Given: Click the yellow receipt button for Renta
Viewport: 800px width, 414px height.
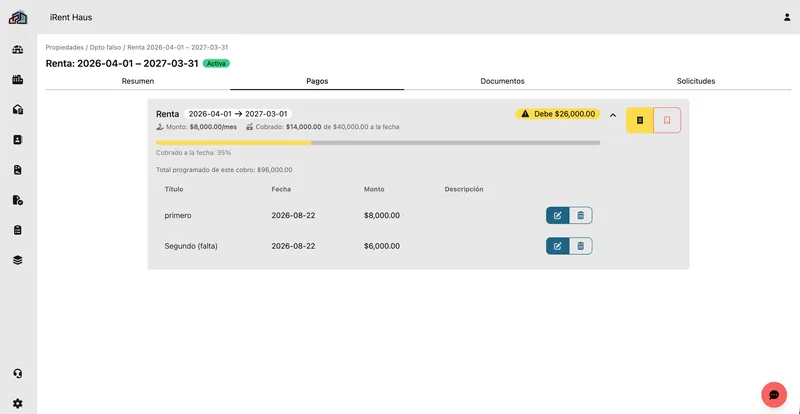Looking at the screenshot, I should point(640,120).
